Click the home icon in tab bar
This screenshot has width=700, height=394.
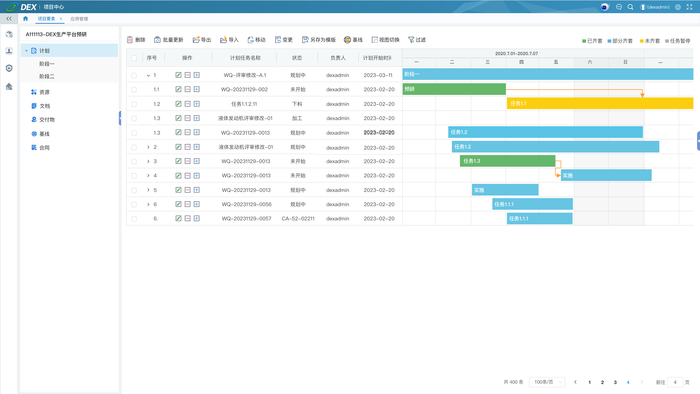coord(25,19)
